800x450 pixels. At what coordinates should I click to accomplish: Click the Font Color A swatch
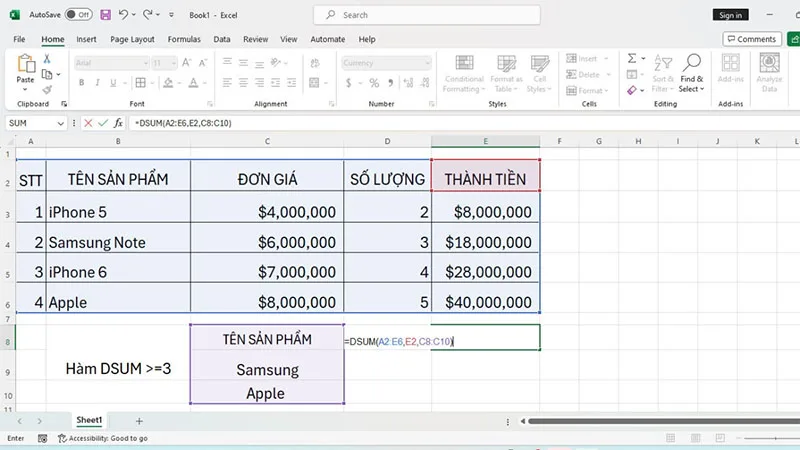tap(193, 83)
